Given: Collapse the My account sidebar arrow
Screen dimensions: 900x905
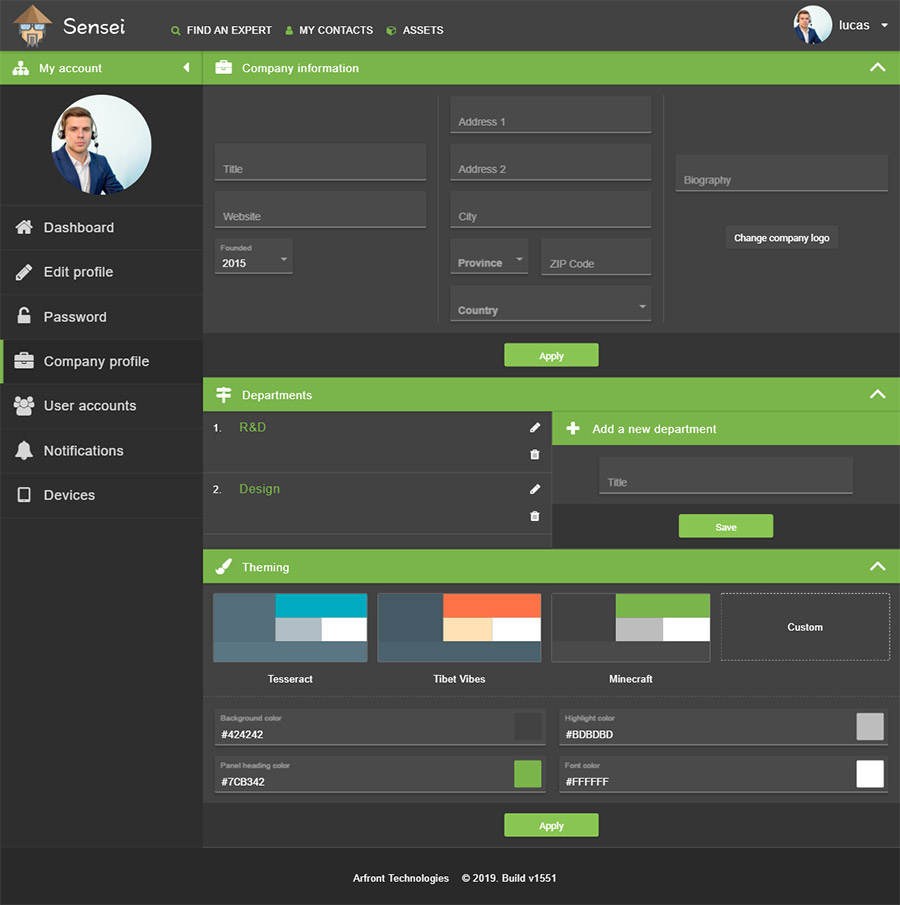Looking at the screenshot, I should click(186, 68).
